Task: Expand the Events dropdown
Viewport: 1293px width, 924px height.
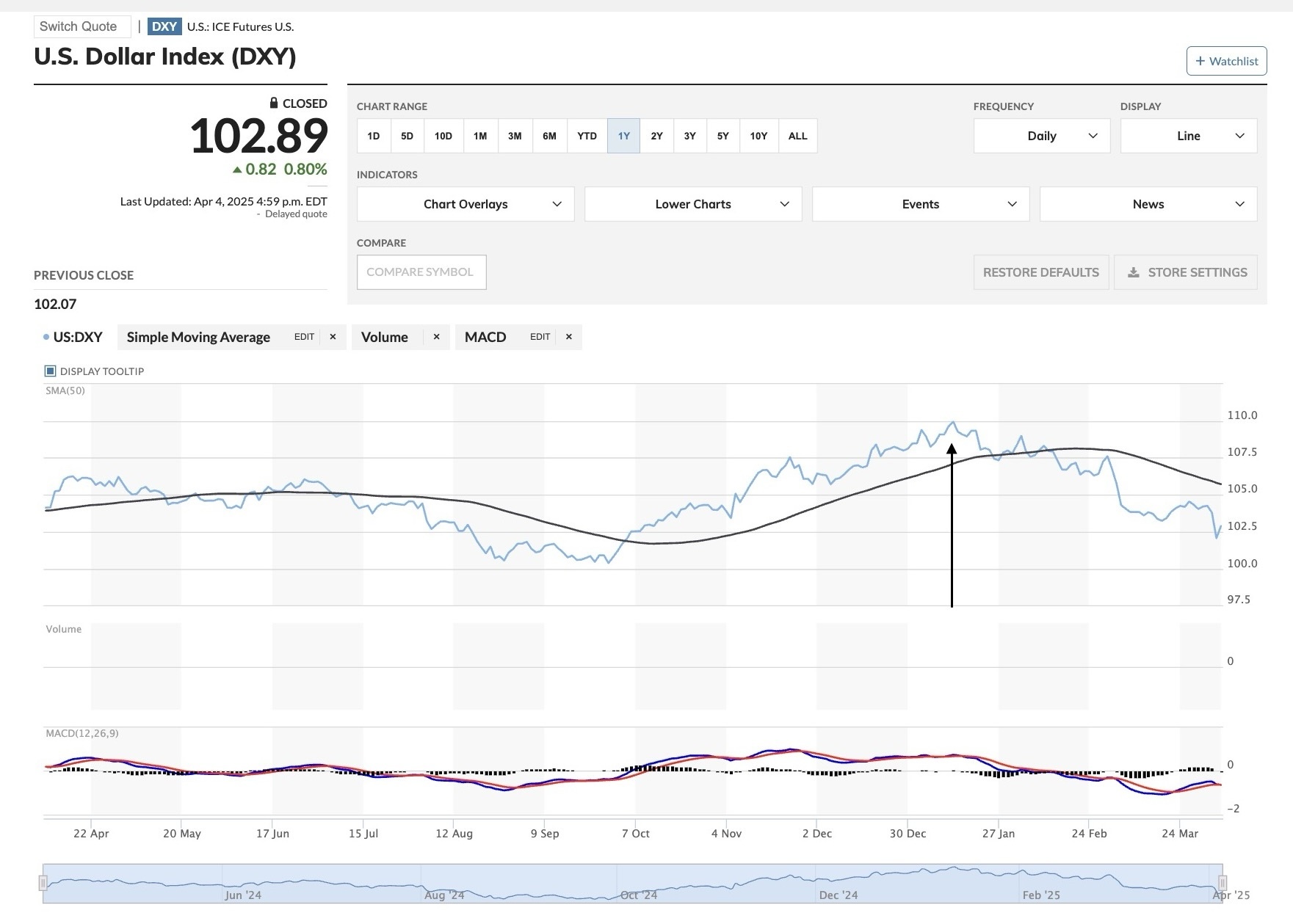Action: 921,204
